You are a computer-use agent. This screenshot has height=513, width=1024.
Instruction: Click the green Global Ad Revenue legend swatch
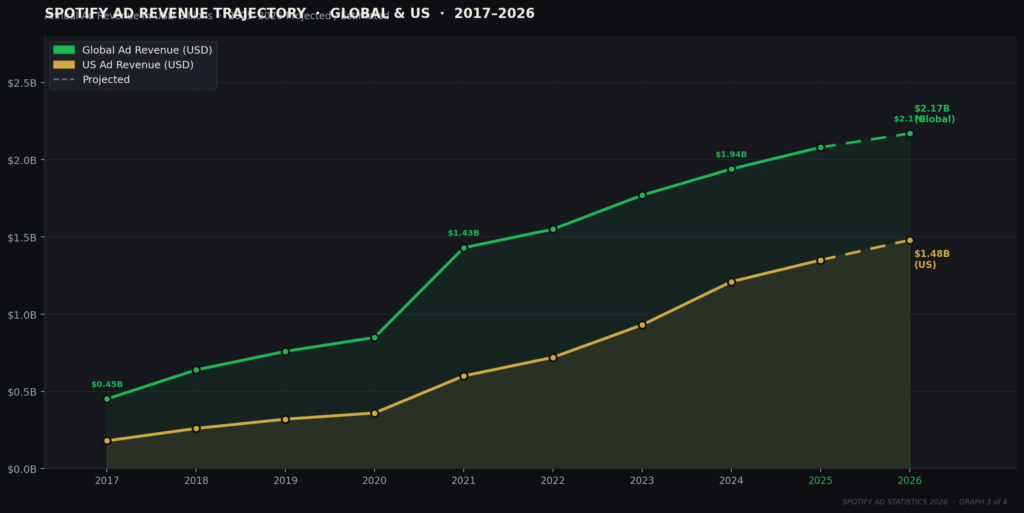click(x=64, y=50)
